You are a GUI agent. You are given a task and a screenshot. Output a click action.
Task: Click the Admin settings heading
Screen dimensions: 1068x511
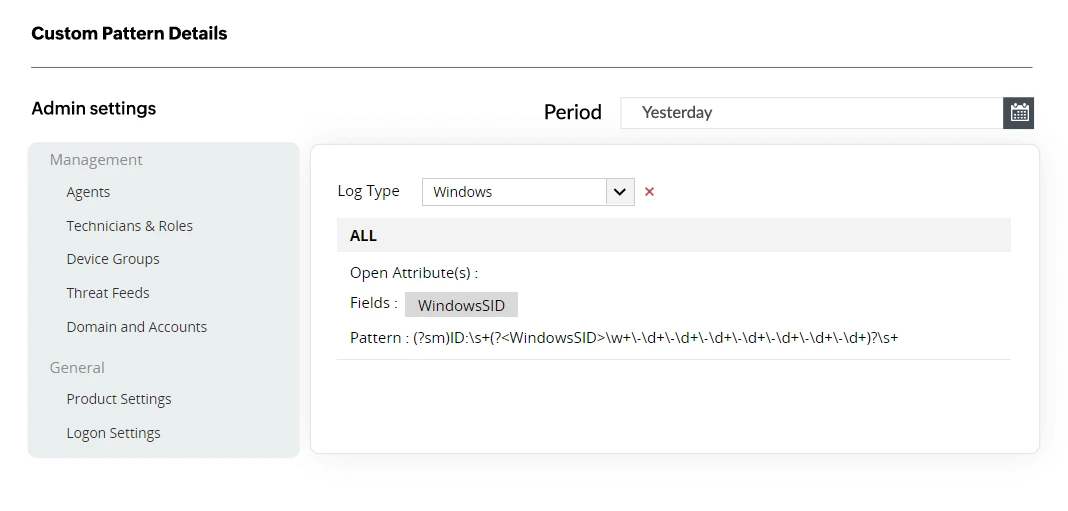[94, 109]
